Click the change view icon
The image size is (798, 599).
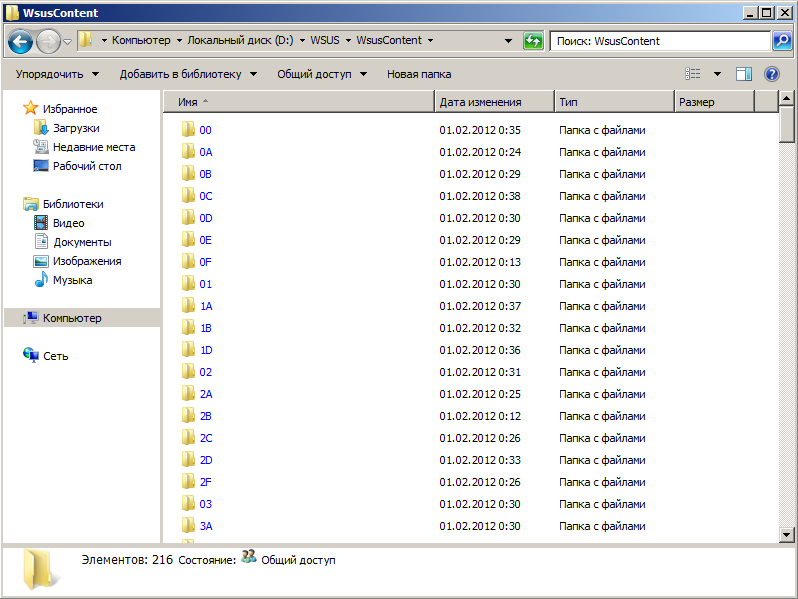pyautogui.click(x=693, y=74)
